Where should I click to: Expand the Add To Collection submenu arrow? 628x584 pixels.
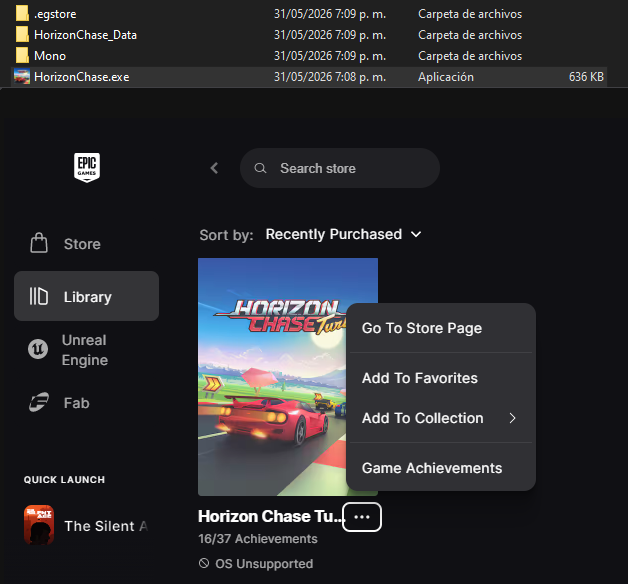(x=513, y=418)
